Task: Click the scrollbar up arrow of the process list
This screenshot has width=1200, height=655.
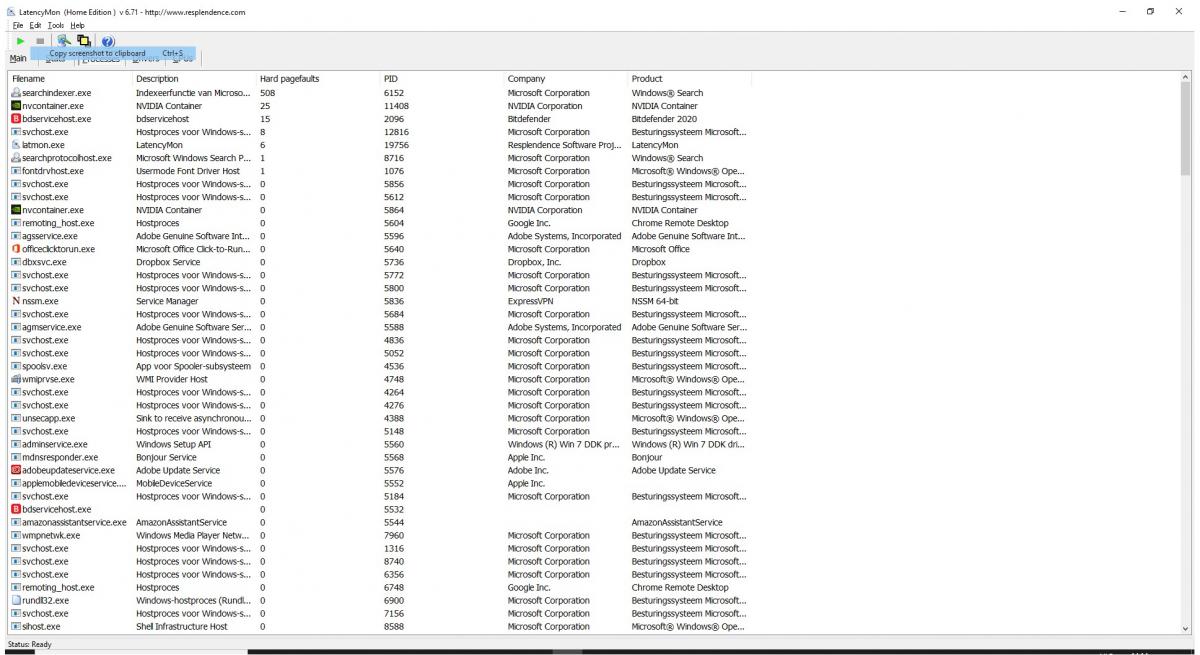Action: pyautogui.click(x=1186, y=77)
